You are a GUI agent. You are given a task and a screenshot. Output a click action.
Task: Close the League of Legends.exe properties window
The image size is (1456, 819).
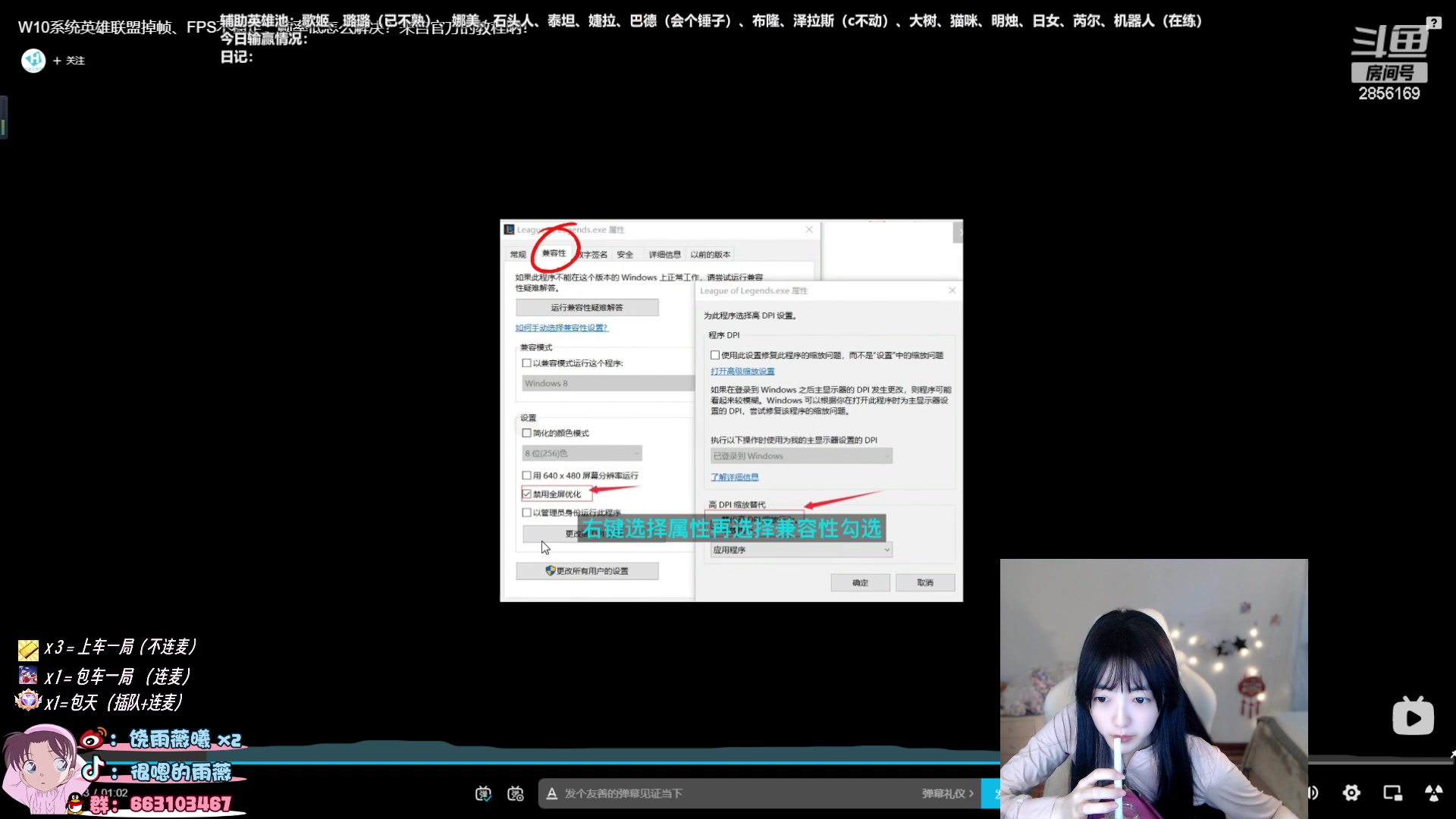coord(809,229)
